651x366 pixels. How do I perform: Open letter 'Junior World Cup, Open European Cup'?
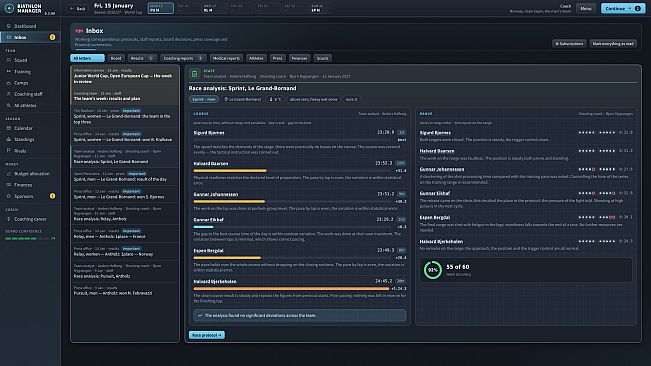pyautogui.click(x=125, y=76)
